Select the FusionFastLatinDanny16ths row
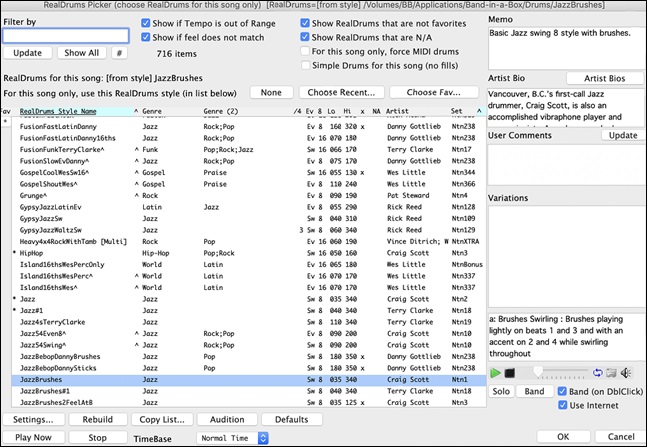The width and height of the screenshot is (647, 447). [249, 138]
